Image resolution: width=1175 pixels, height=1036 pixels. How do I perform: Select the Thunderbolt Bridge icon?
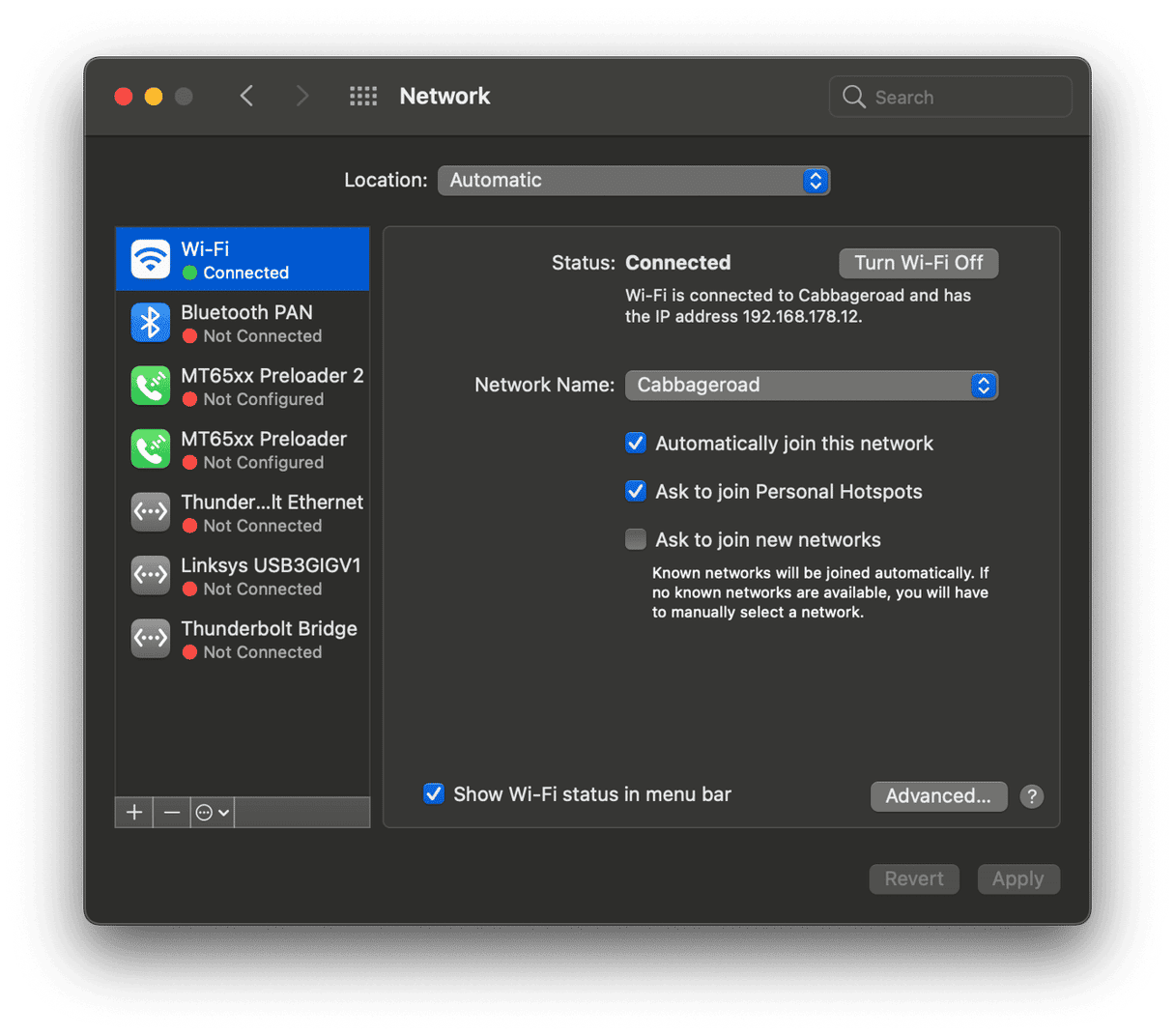[x=150, y=639]
